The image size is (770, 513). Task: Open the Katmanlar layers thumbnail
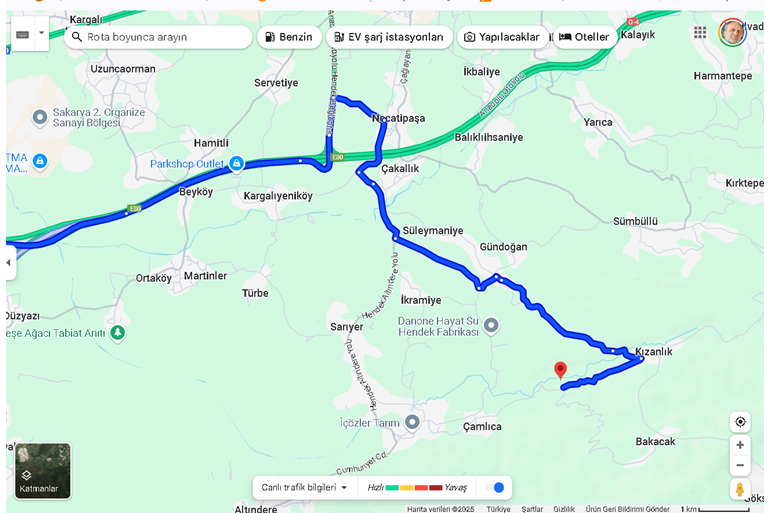coord(42,471)
